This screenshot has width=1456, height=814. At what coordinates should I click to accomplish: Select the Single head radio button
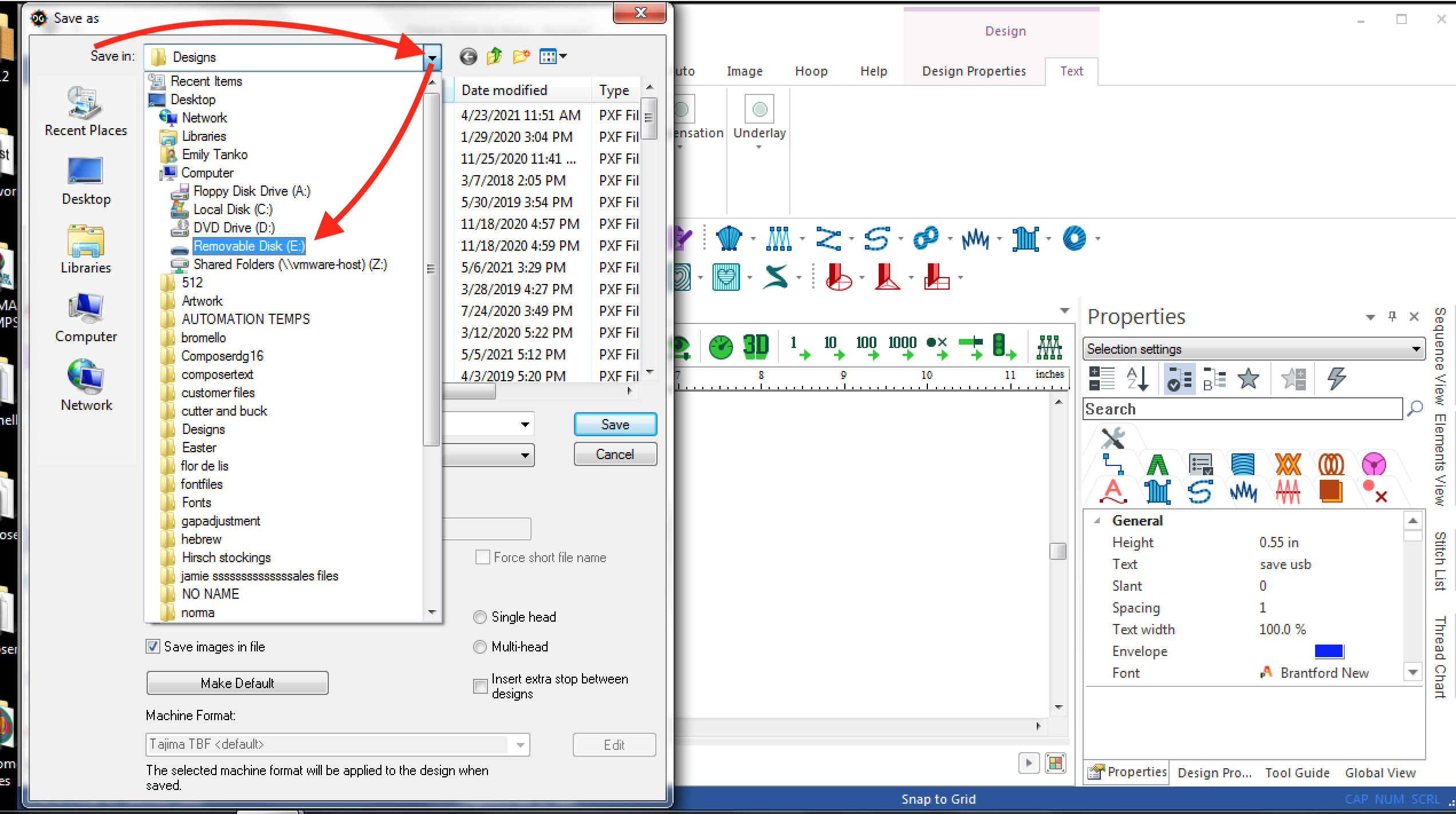click(479, 617)
